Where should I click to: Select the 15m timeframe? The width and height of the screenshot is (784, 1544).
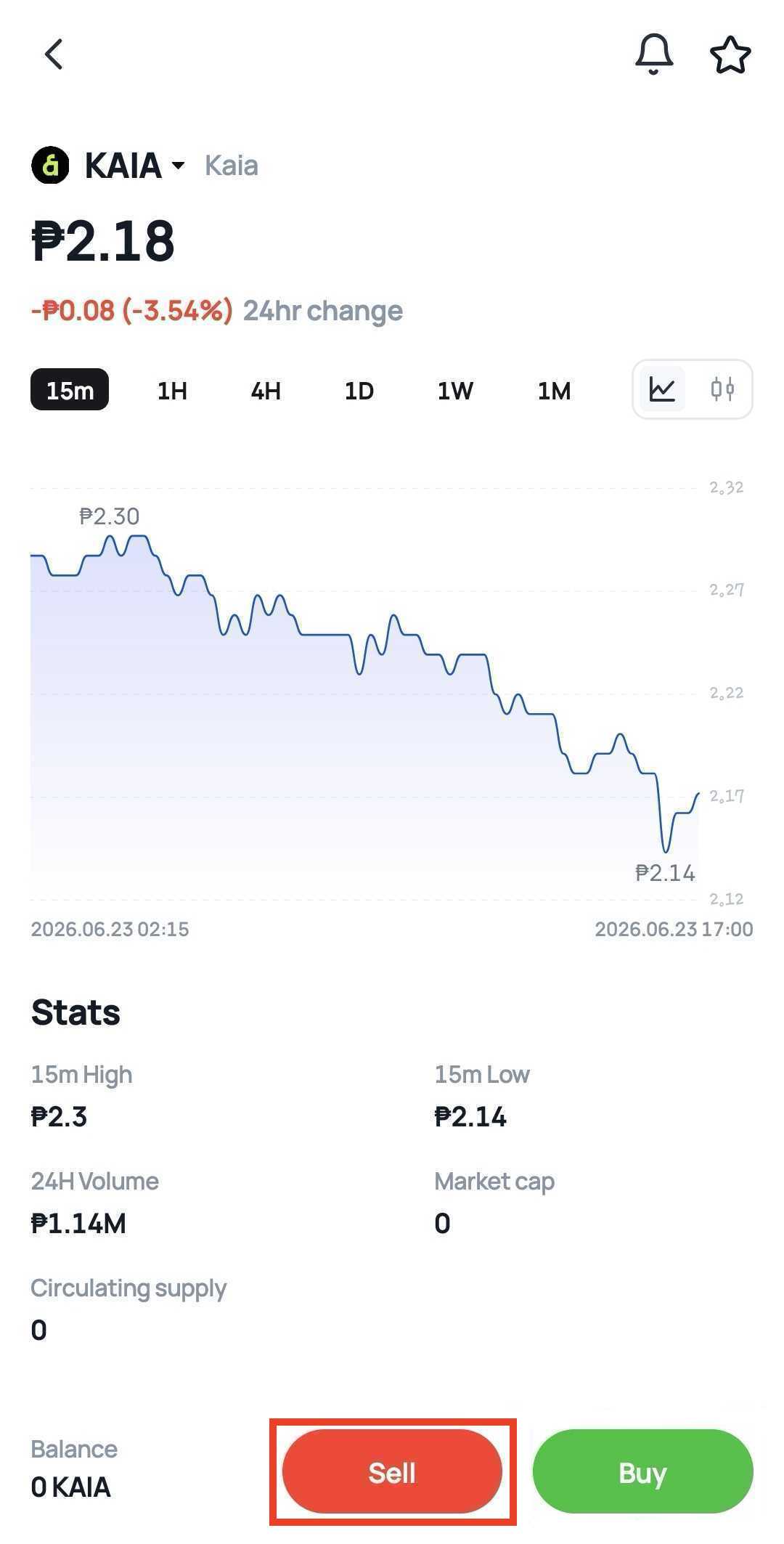coord(70,390)
